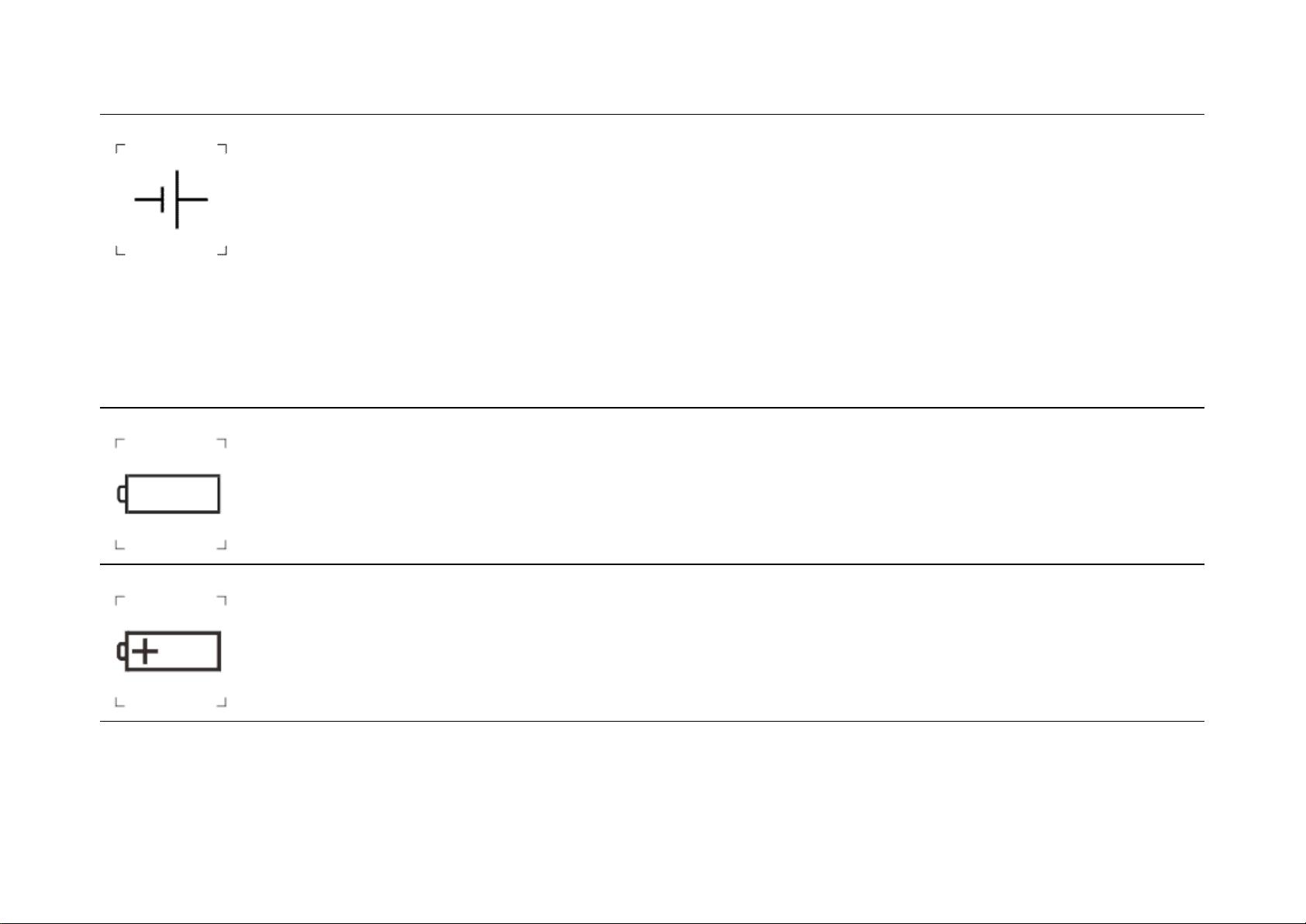Click top-left corner bracket of empty battery
Screen dimensions: 1306x924
coord(119,443)
